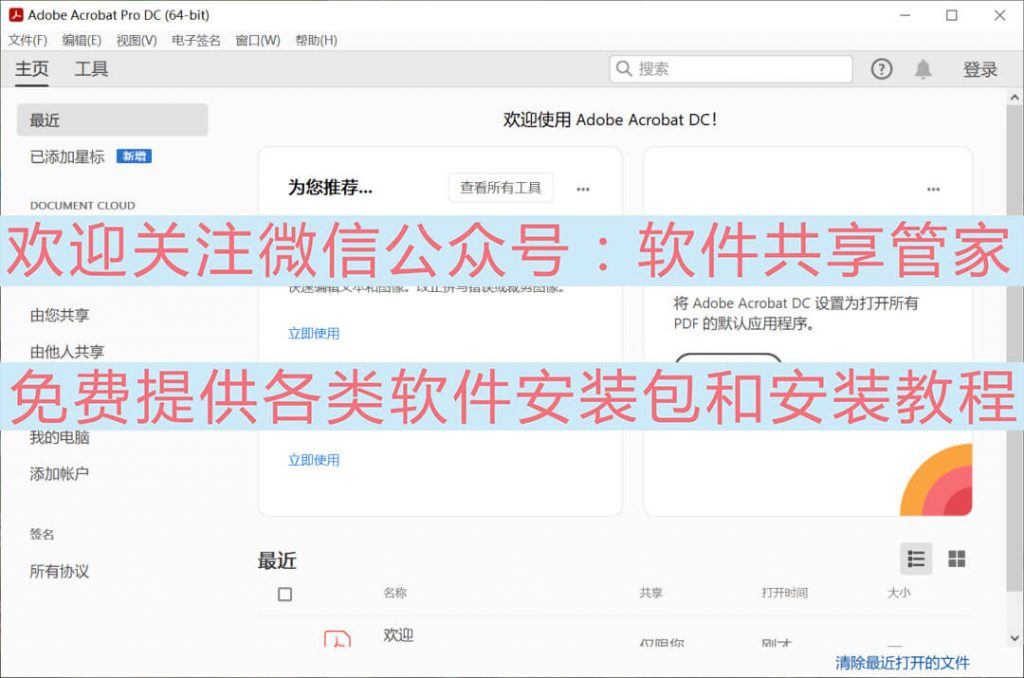Open the 视图(V) menu
1024x678 pixels.
[x=136, y=40]
